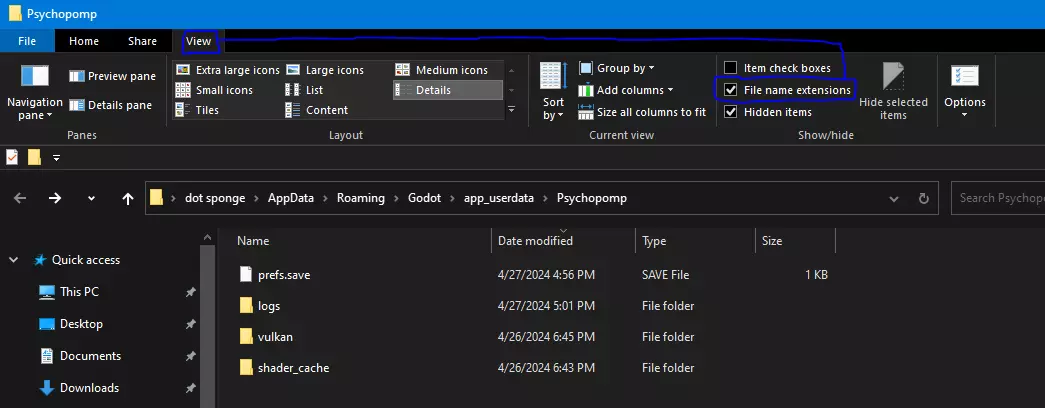Refresh the folder view
Viewport: 1045px width, 408px height.
(x=924, y=199)
